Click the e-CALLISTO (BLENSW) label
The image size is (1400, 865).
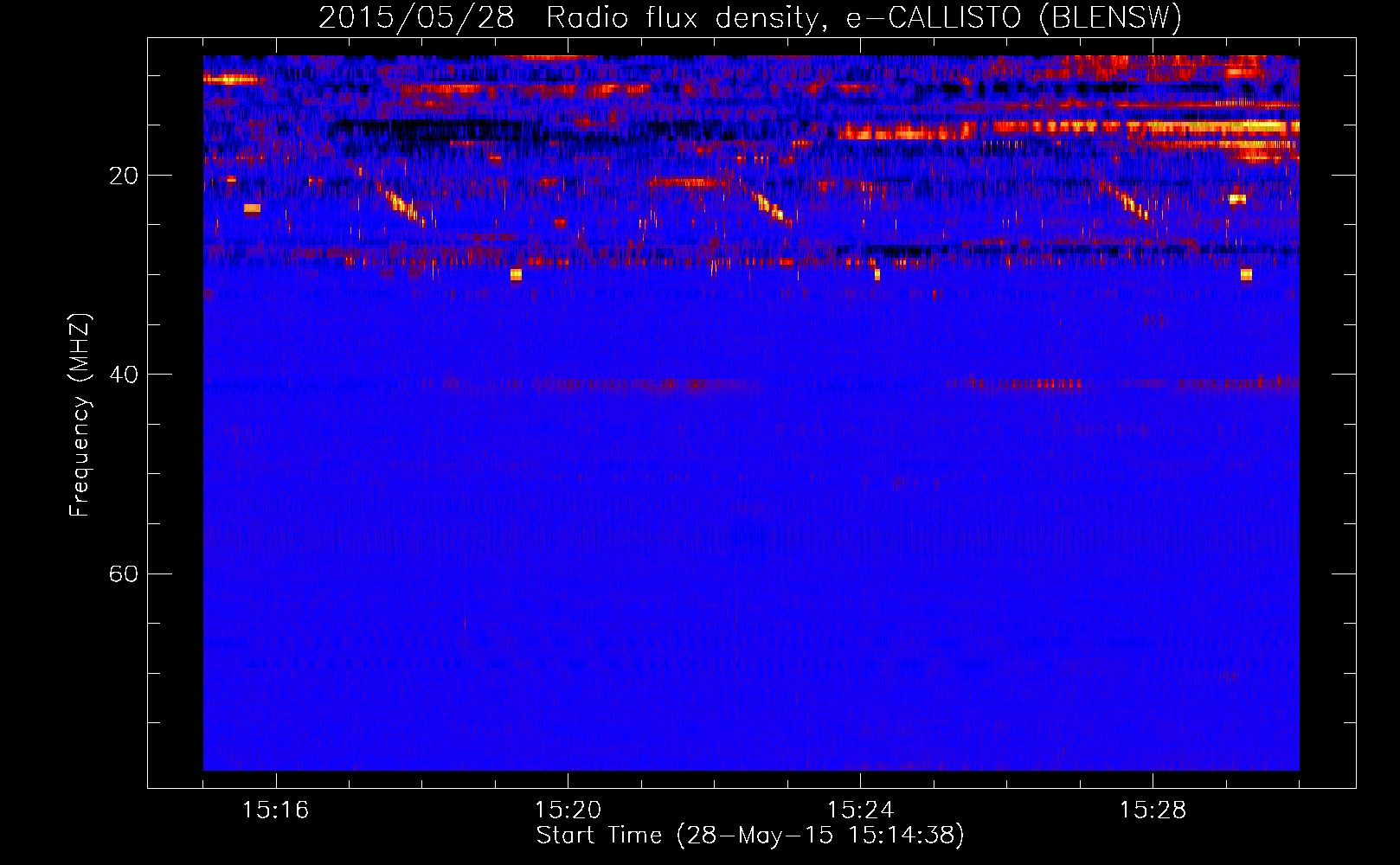pos(1014,17)
